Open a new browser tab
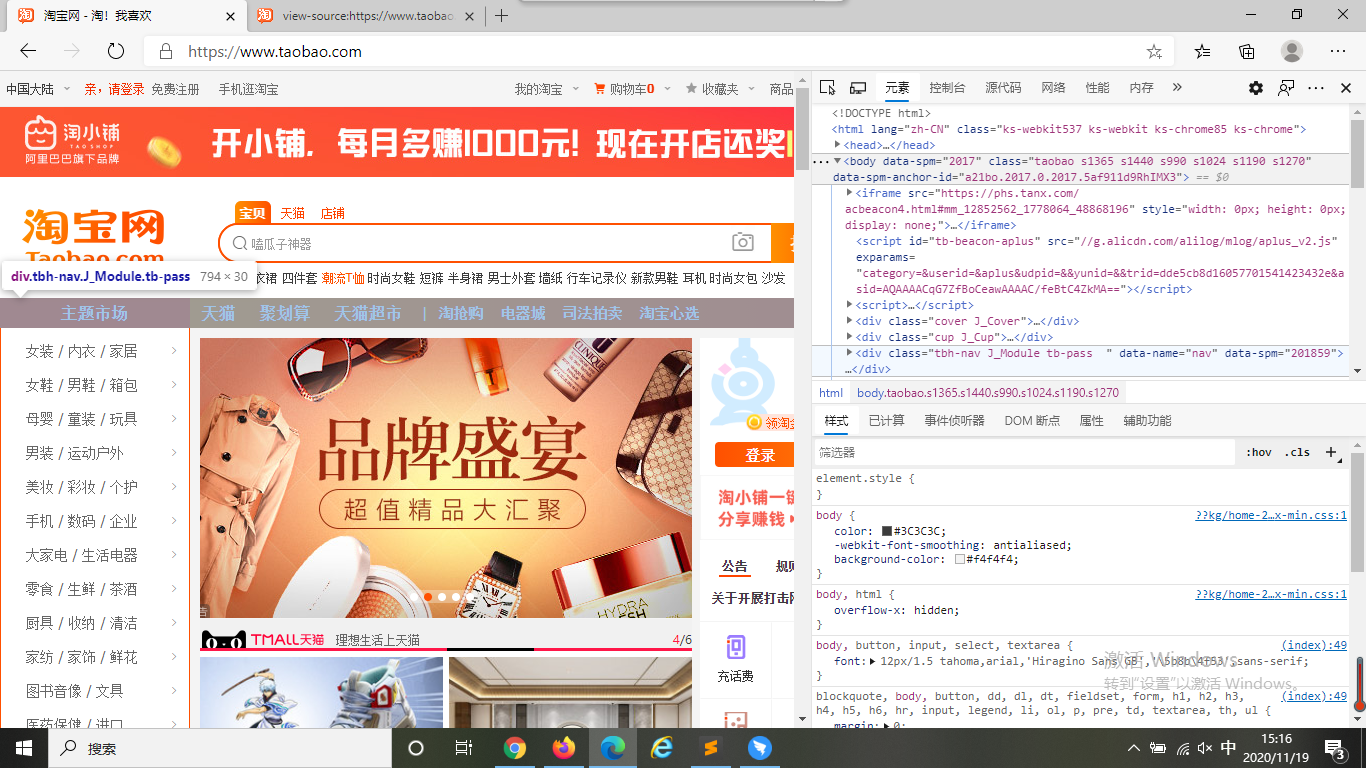This screenshot has width=1366, height=768. click(502, 16)
